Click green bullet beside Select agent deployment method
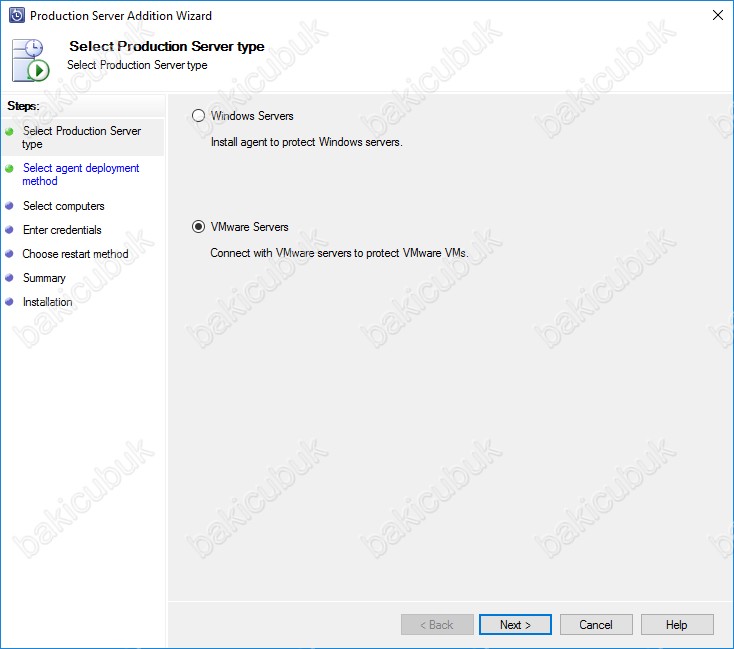Screen dimensions: 734x649 click(x=9, y=168)
